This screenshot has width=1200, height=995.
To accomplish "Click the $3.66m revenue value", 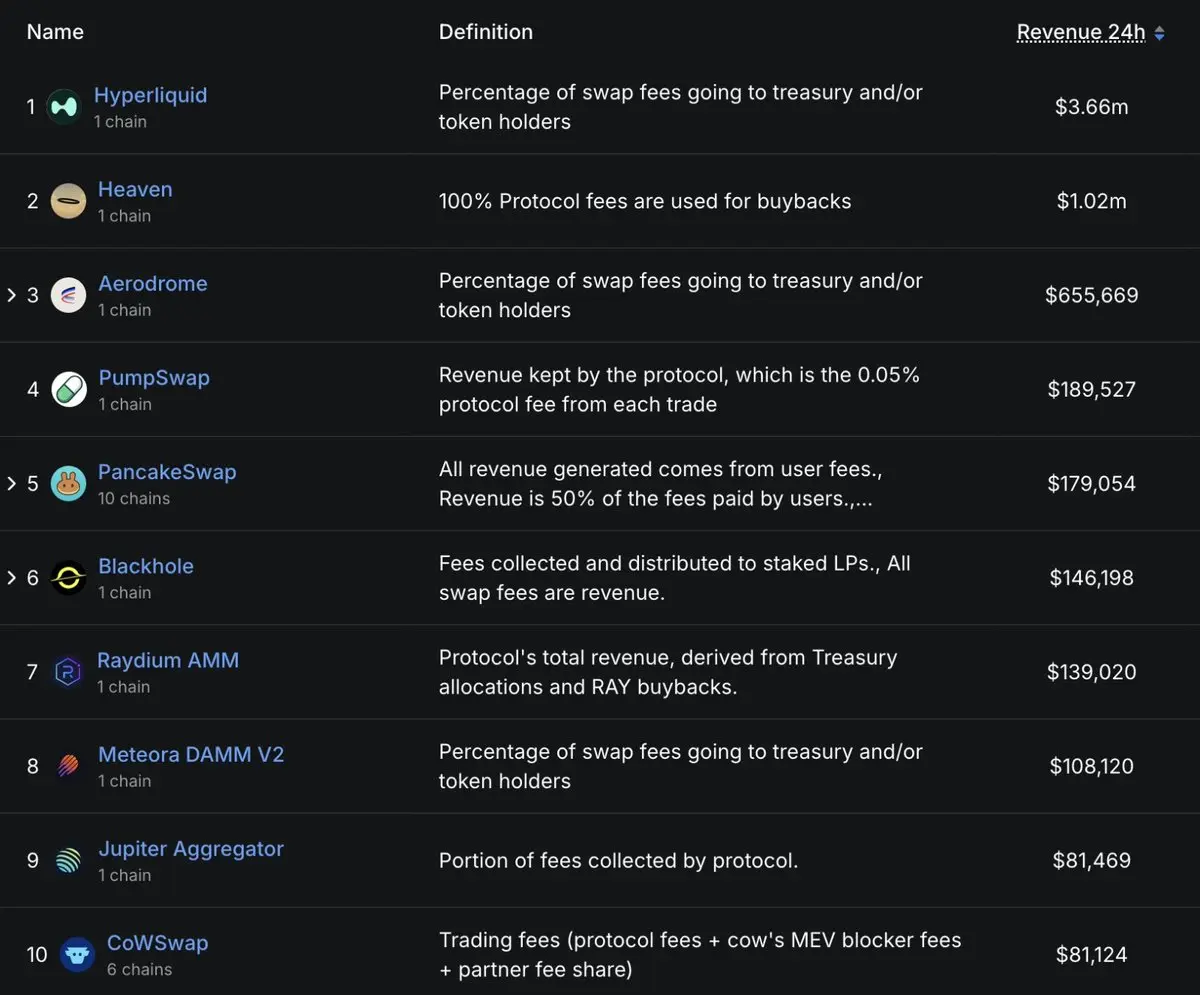I will click(1092, 107).
